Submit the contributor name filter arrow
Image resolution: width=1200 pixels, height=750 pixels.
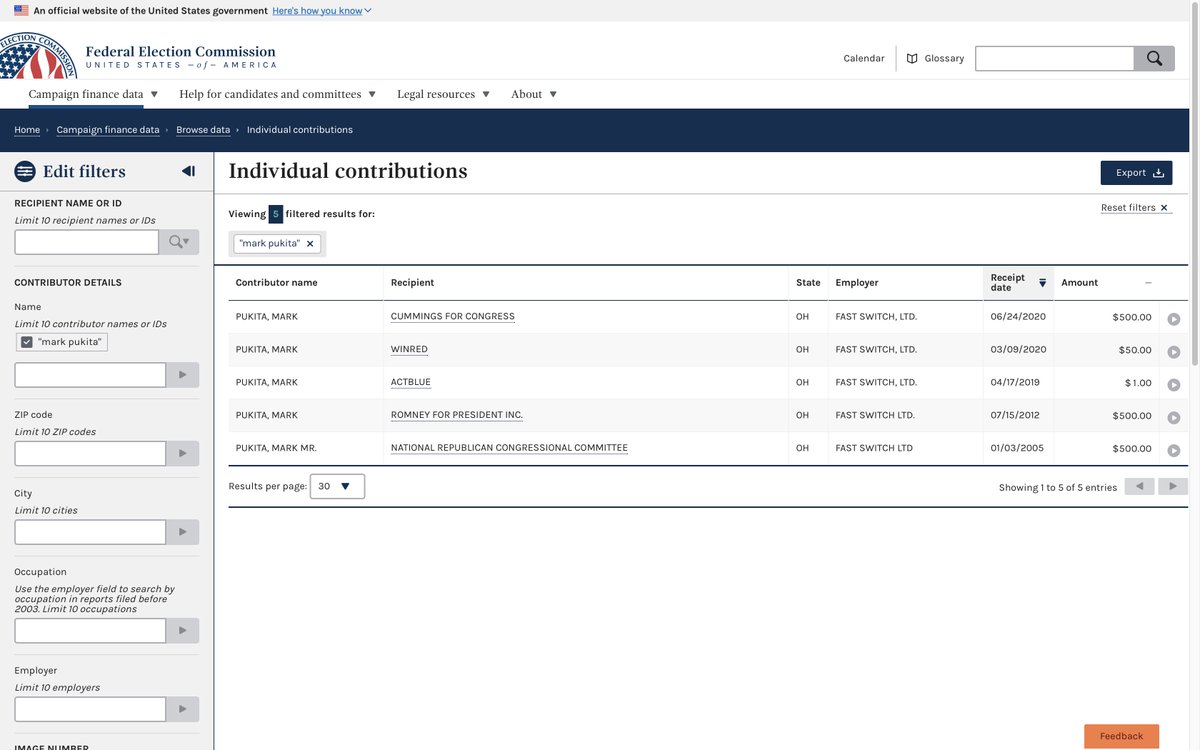[182, 375]
